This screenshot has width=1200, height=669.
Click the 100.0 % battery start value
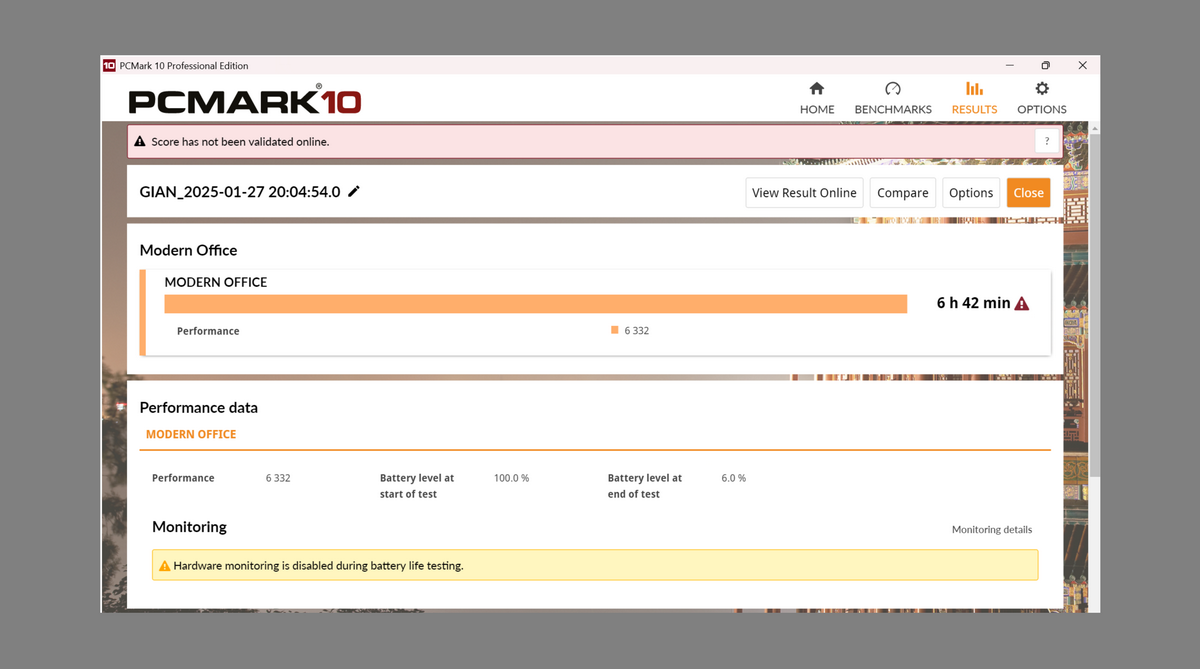click(511, 478)
